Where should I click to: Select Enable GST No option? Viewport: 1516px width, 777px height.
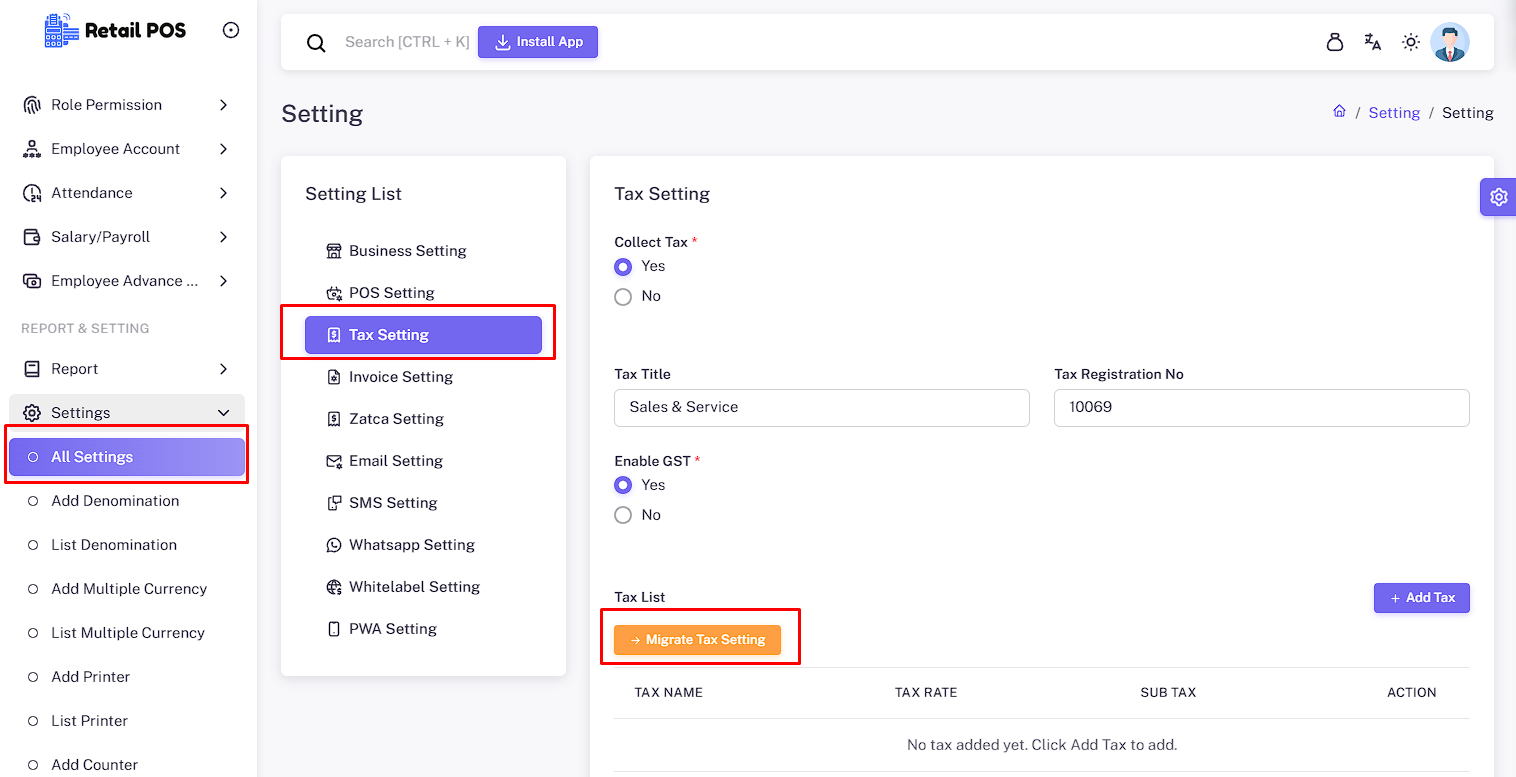pyautogui.click(x=623, y=515)
